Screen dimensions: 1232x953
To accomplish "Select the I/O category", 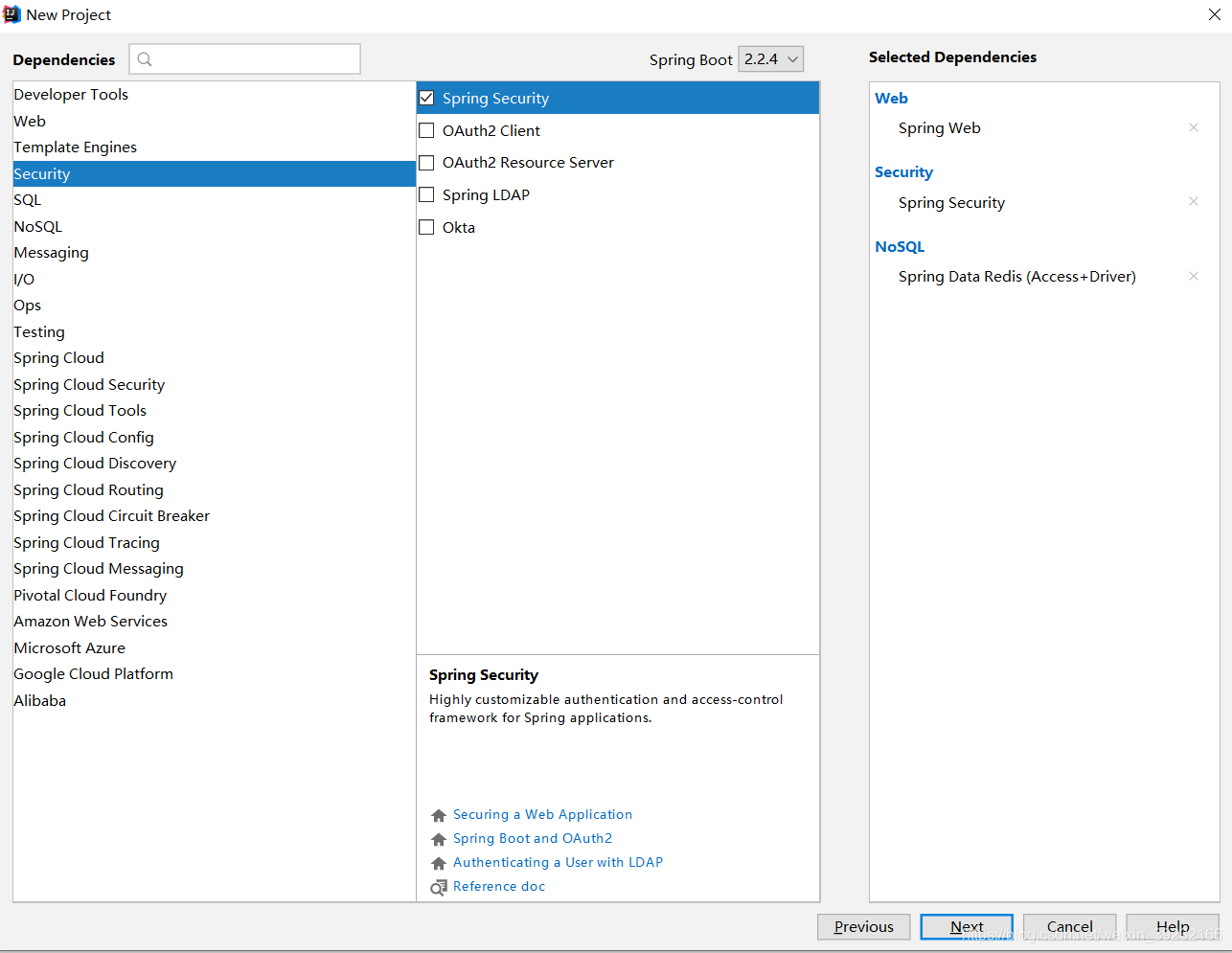I will (x=214, y=279).
